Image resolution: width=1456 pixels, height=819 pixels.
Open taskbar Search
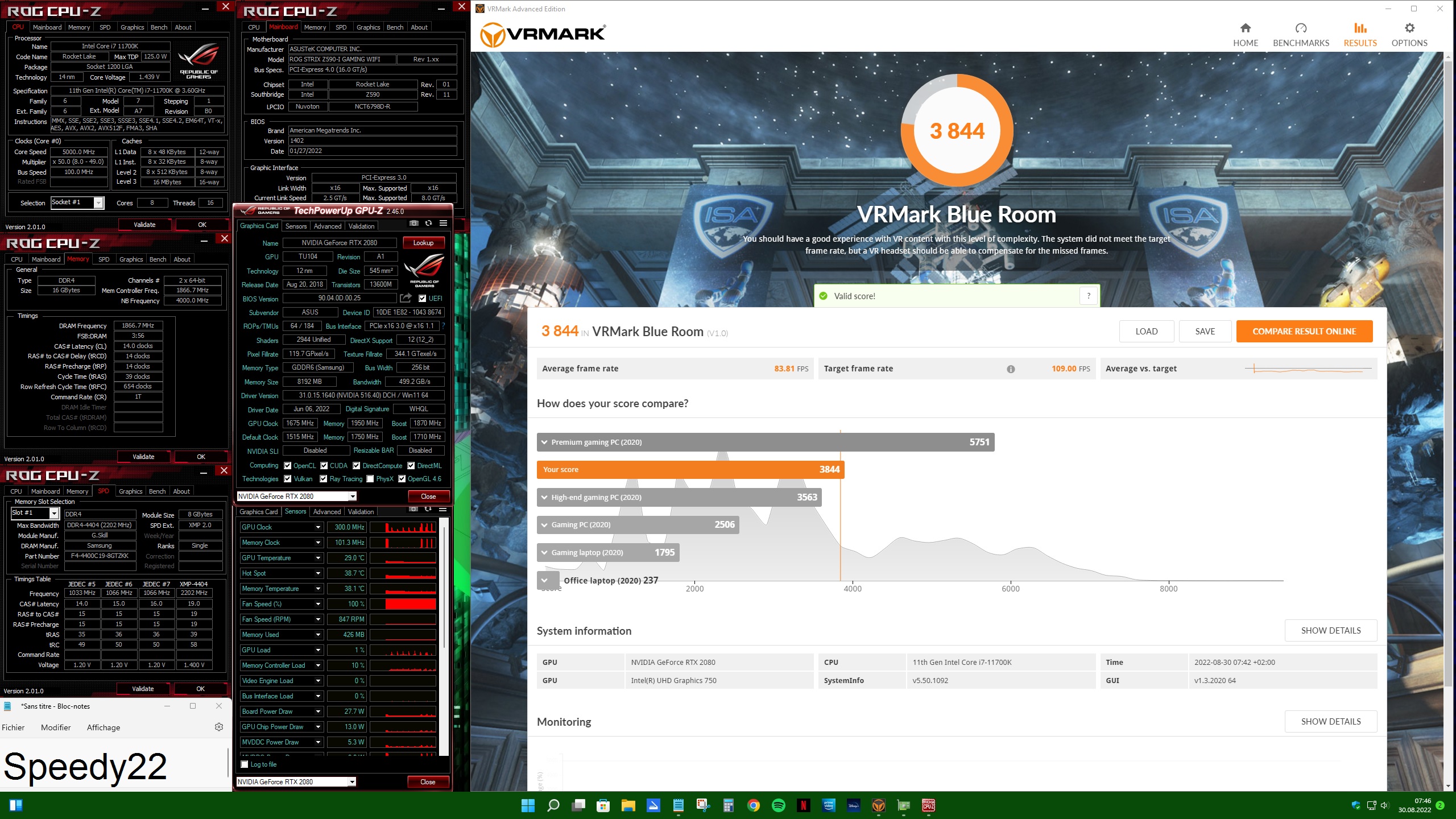click(x=553, y=805)
